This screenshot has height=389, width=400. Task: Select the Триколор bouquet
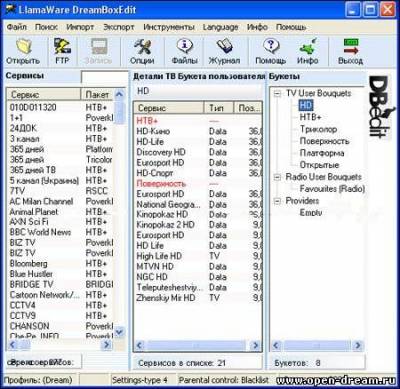click(318, 129)
